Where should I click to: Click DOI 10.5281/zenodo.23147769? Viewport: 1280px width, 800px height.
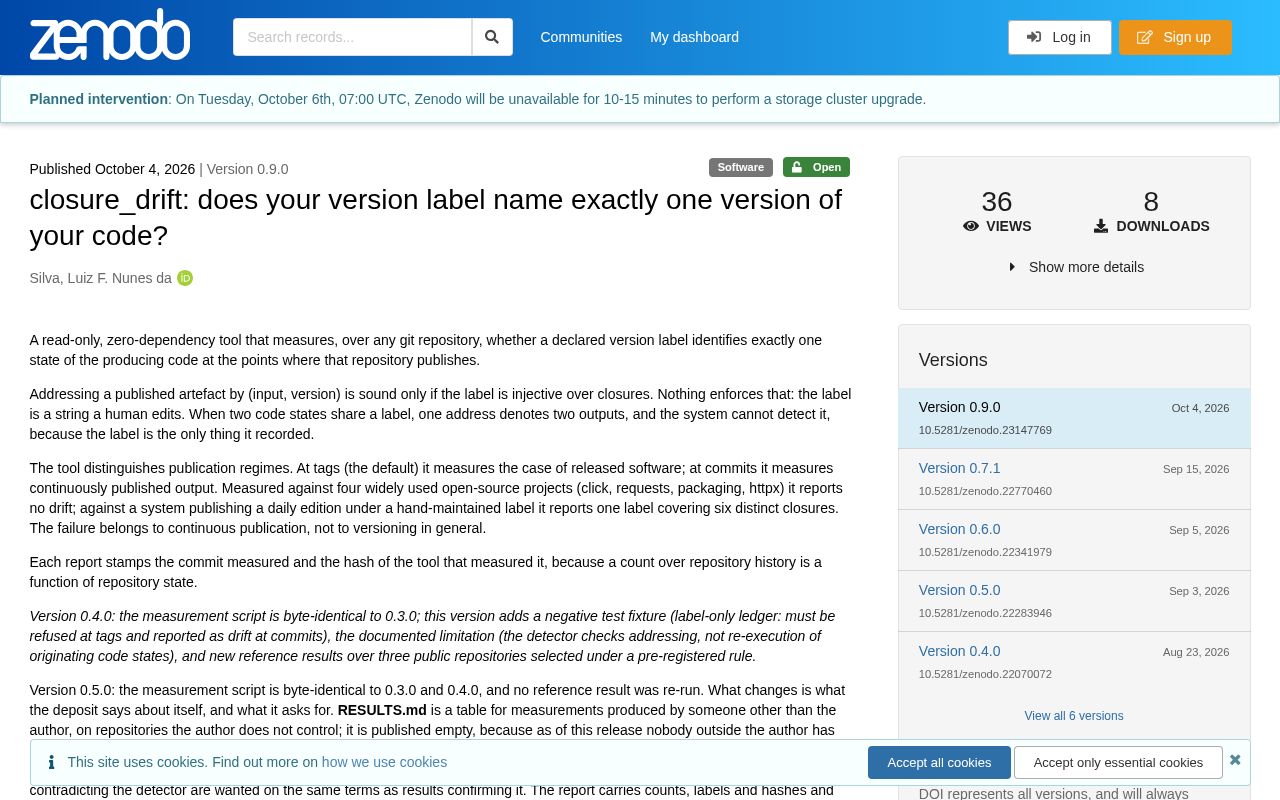click(985, 430)
